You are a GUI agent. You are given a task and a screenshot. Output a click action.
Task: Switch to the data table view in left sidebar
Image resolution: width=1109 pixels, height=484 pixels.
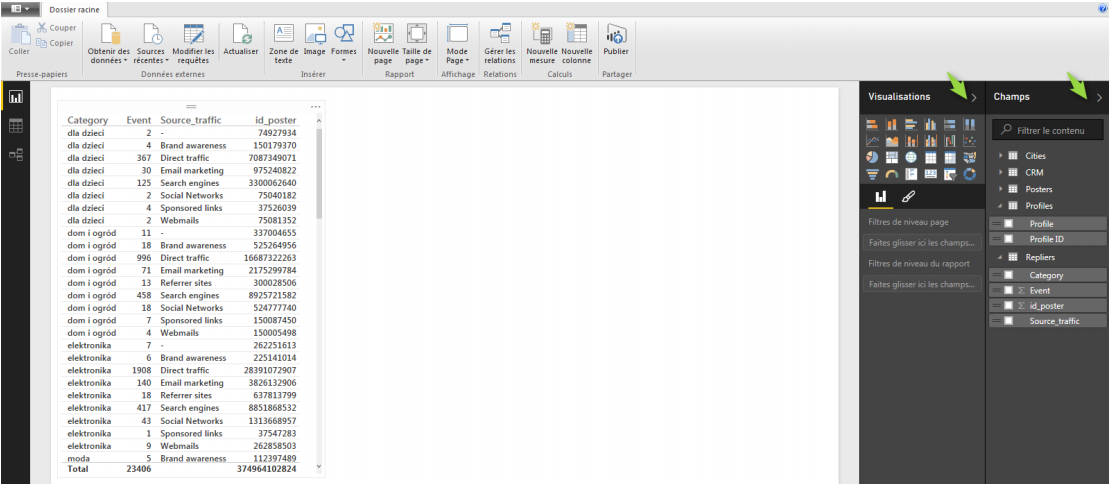point(16,126)
